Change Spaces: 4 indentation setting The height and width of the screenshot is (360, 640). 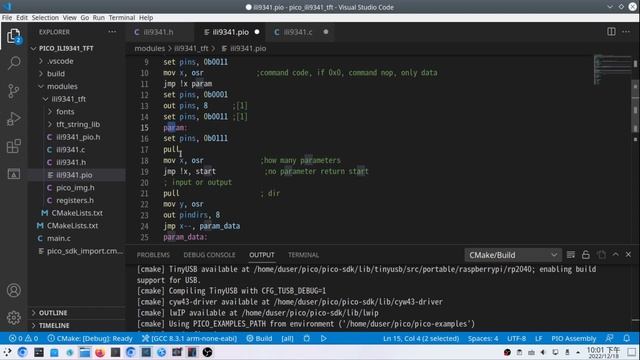click(x=483, y=338)
